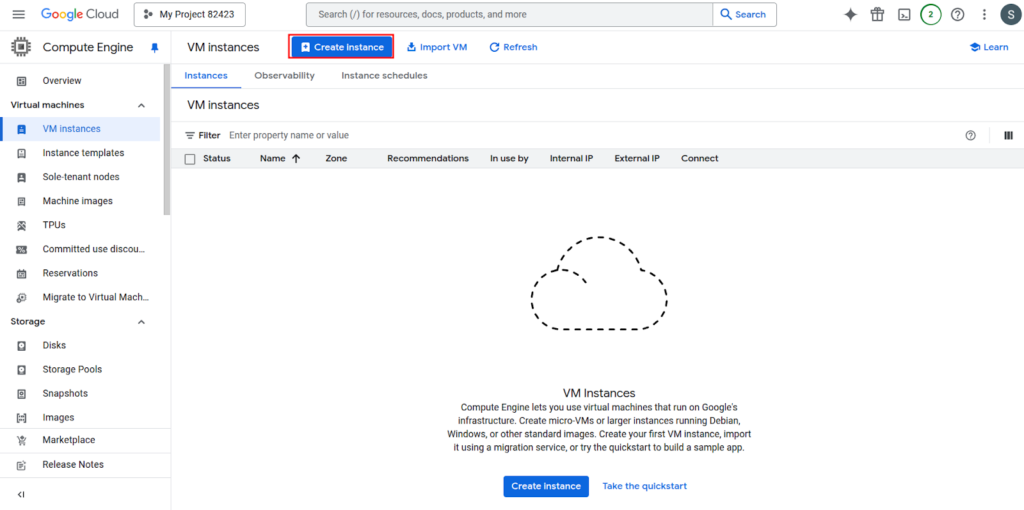Click the Sole-tenant nodes icon

(x=22, y=177)
